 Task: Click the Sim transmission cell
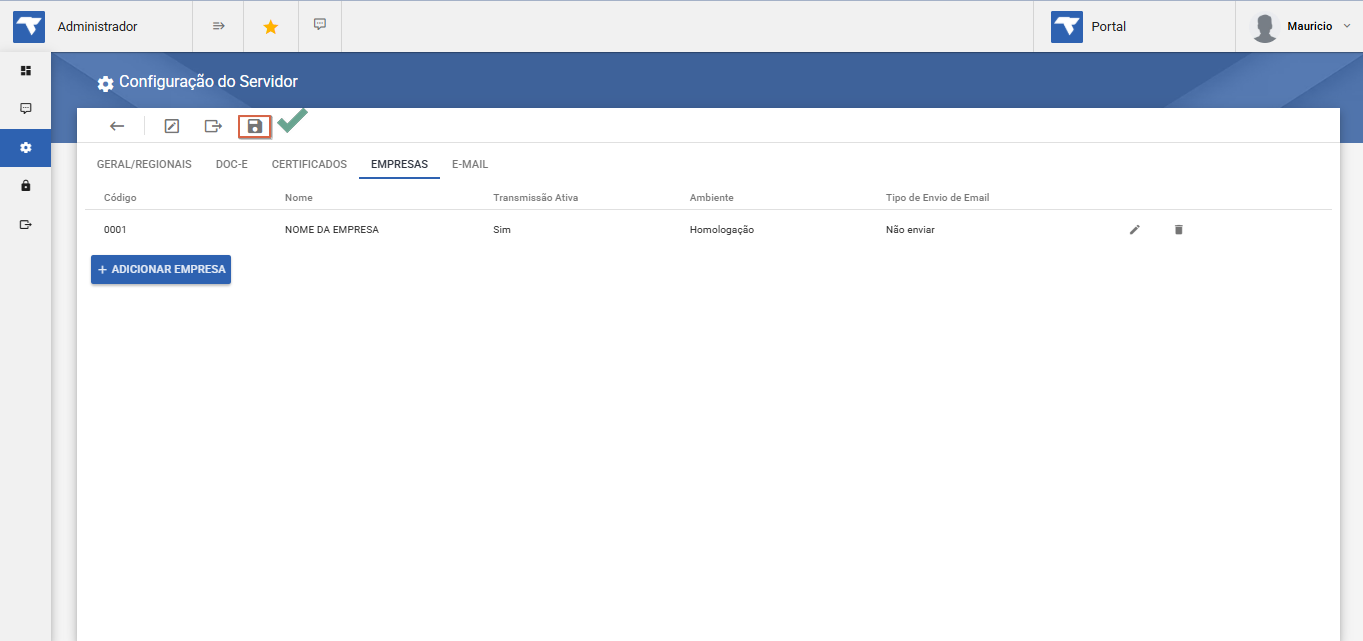click(x=502, y=229)
